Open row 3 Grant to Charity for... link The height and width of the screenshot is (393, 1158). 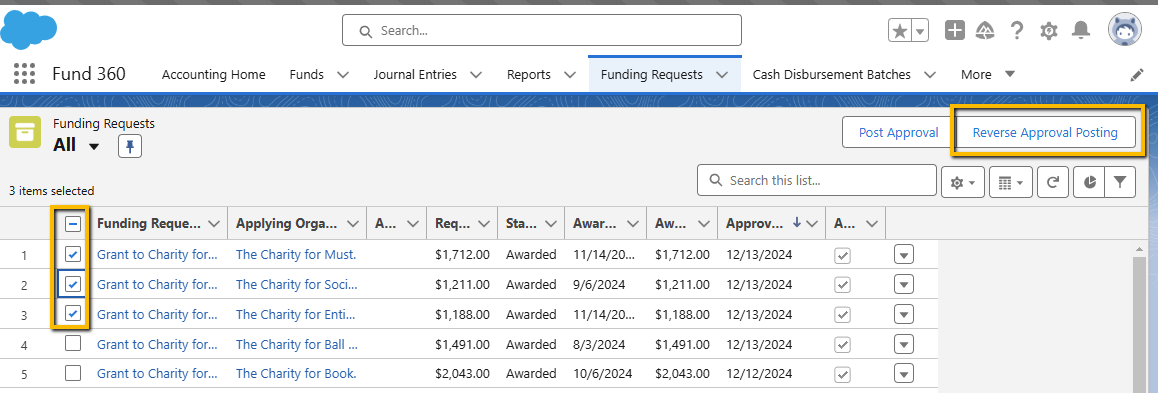[x=157, y=314]
